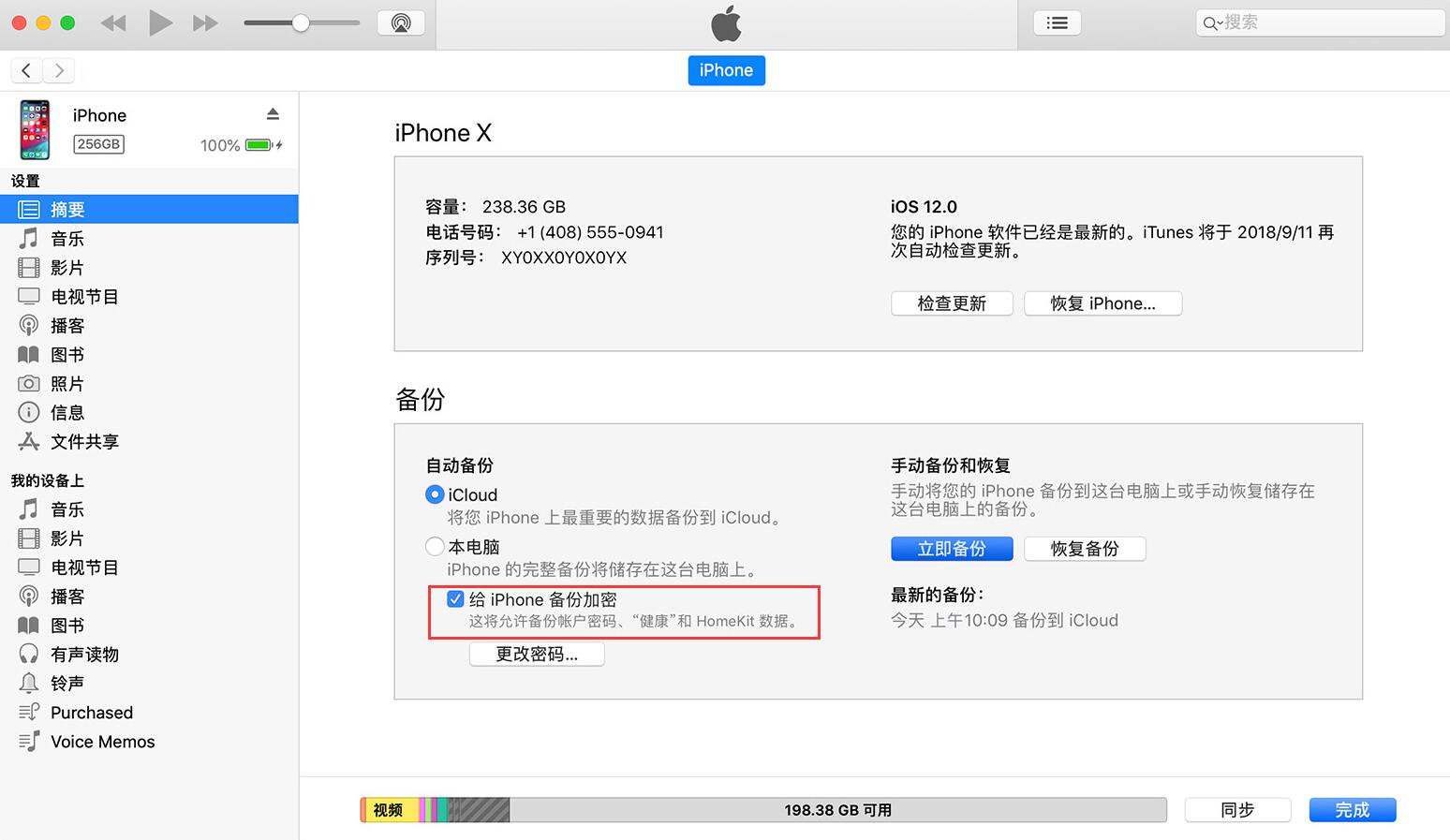Open the Up Next queue list
The width and height of the screenshot is (1450, 840).
tap(1058, 22)
